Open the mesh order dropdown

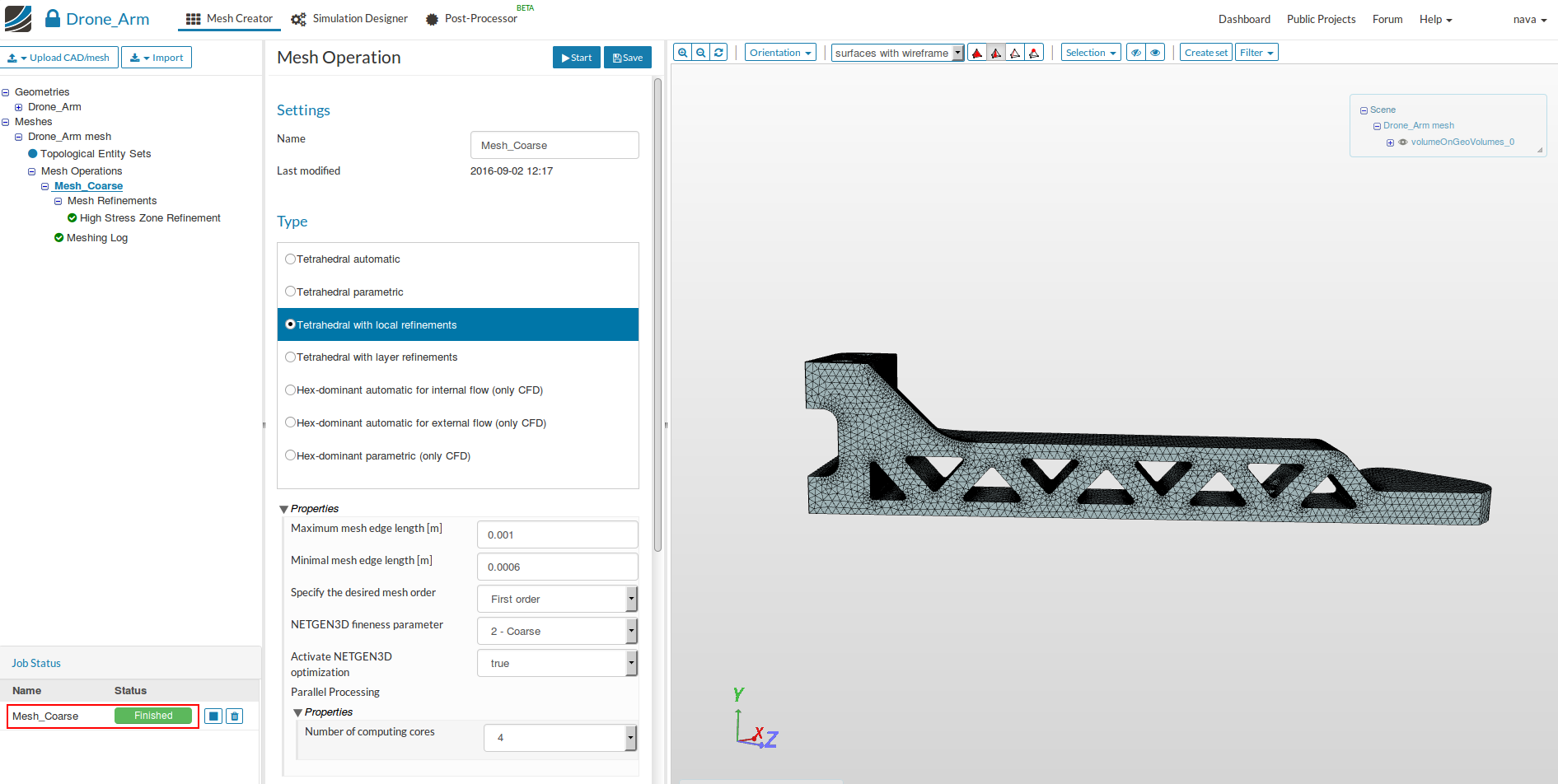tap(557, 599)
